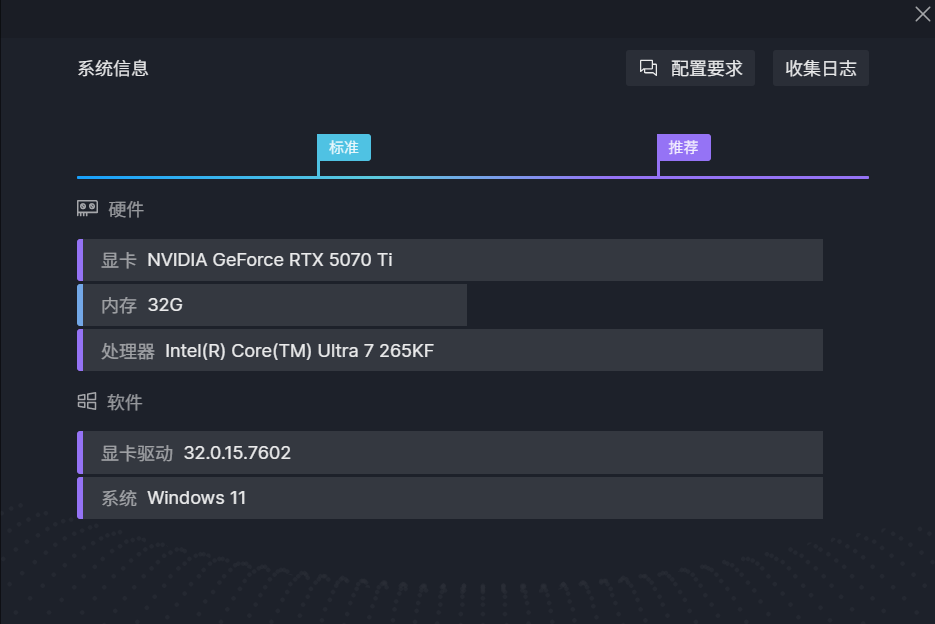Viewport: 935px width, 624px height.
Task: Open 配置要求 configuration requirements
Action: [x=690, y=68]
